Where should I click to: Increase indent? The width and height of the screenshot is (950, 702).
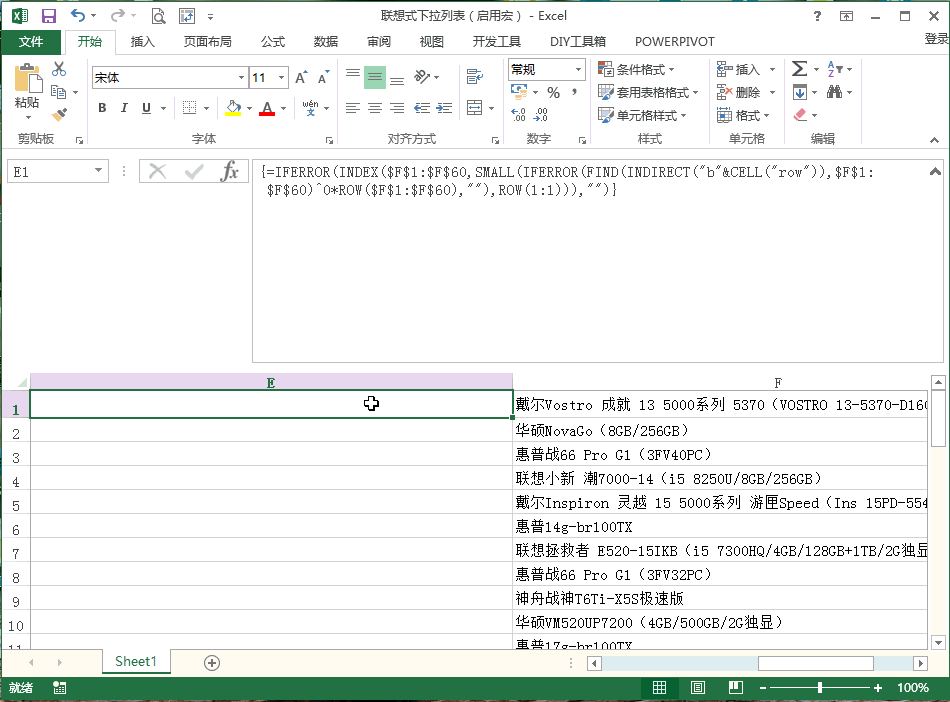click(444, 108)
